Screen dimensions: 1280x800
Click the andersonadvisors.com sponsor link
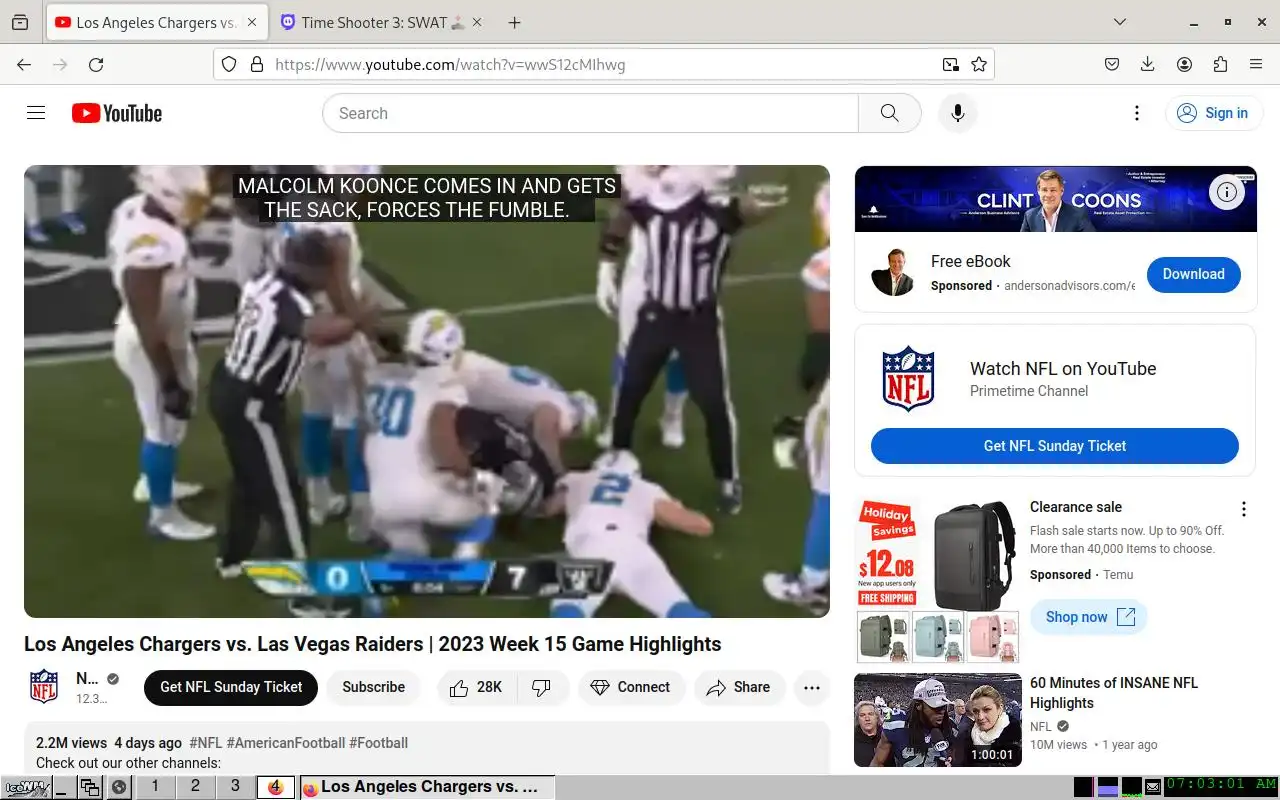pyautogui.click(x=1070, y=286)
